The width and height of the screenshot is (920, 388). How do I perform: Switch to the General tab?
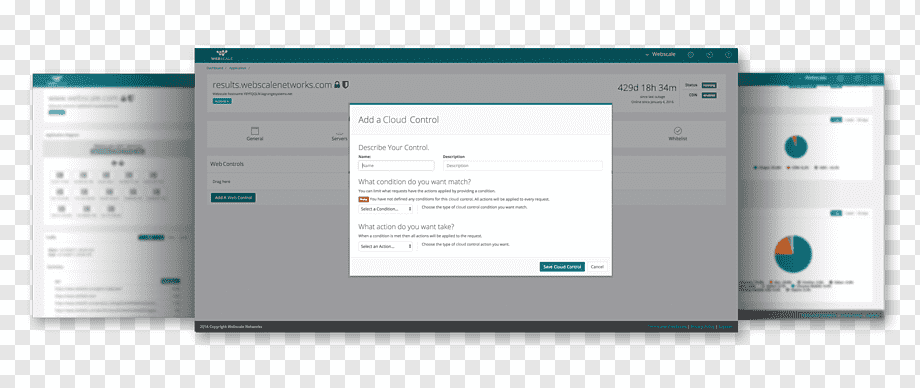pyautogui.click(x=255, y=134)
